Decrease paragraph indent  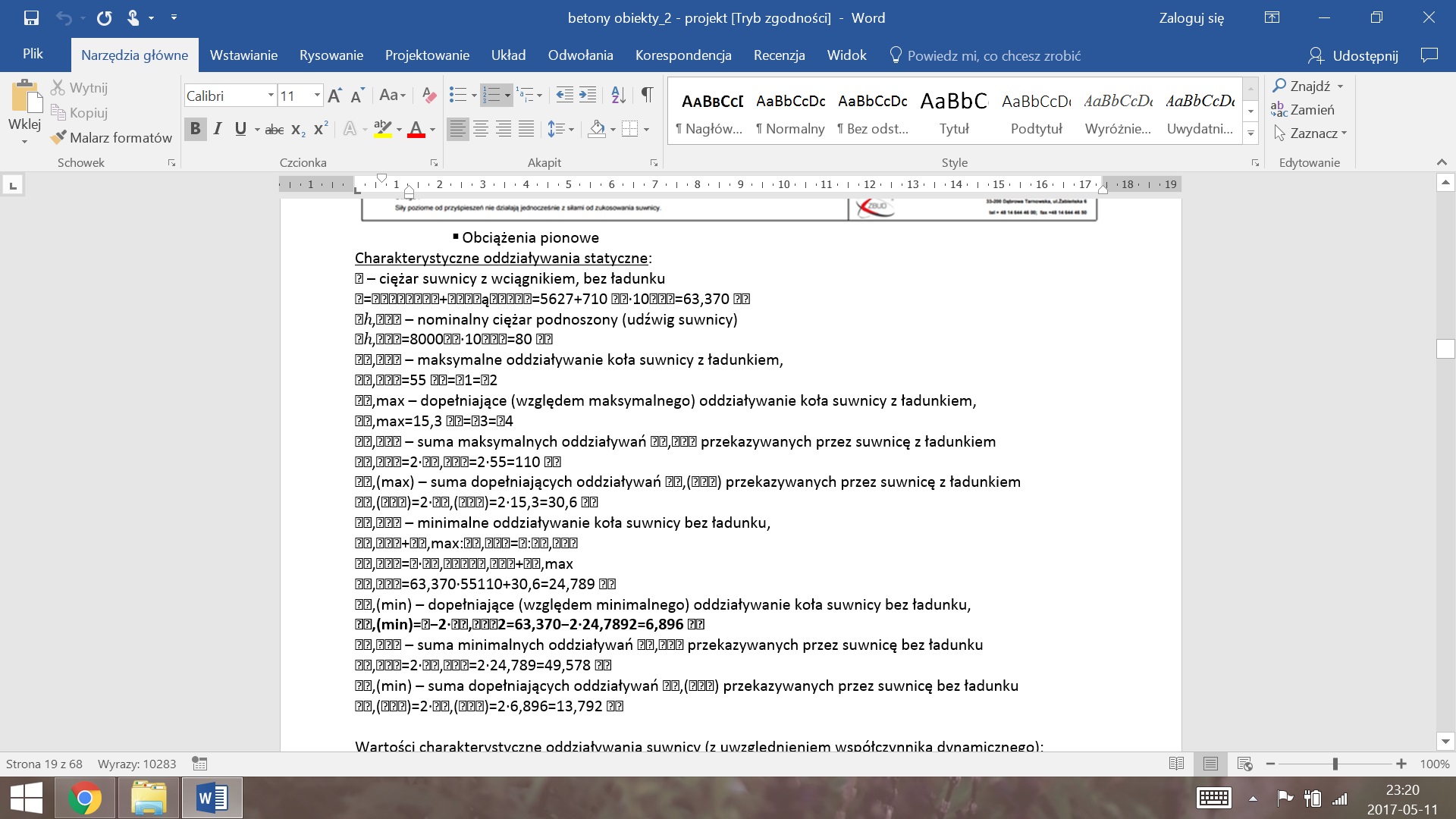565,95
